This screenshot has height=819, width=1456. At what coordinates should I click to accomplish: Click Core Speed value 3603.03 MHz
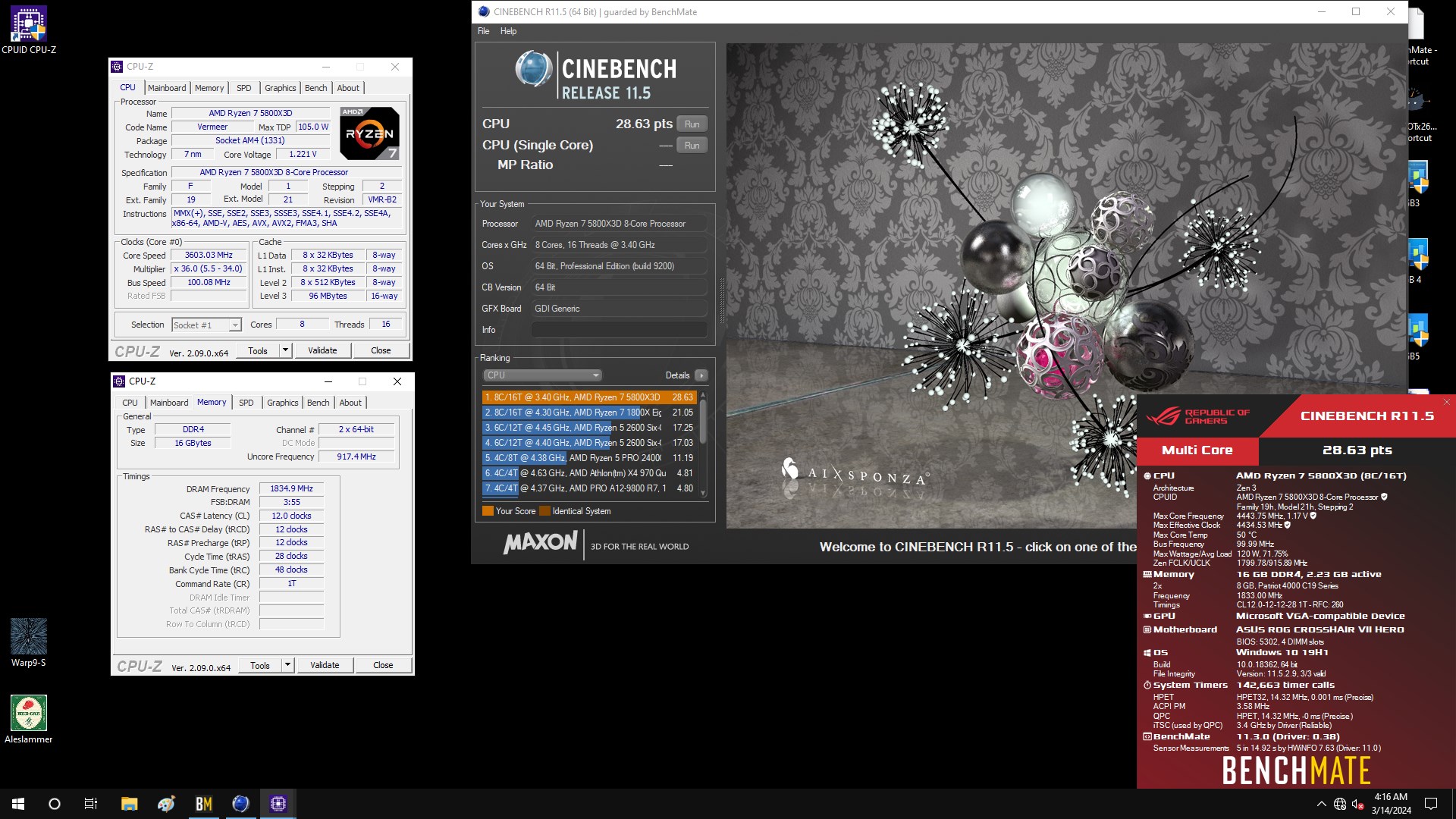209,256
